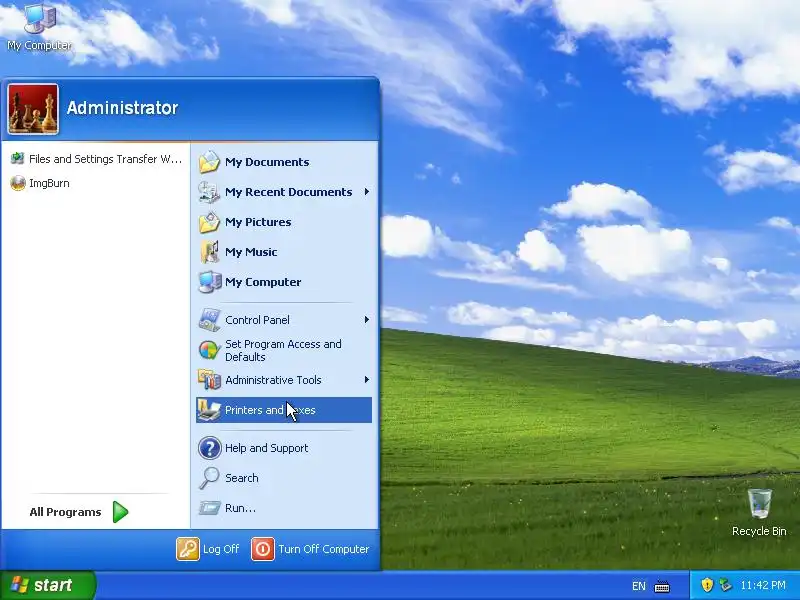Click the All Programs label

coord(65,512)
